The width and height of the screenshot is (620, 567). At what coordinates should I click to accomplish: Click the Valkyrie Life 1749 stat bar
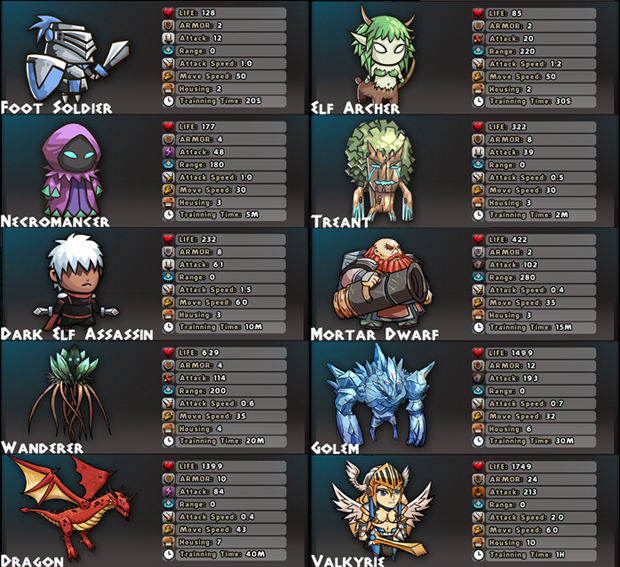pyautogui.click(x=541, y=467)
